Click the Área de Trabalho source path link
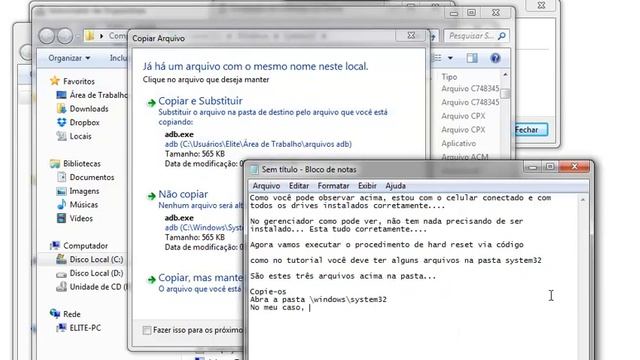The width and height of the screenshot is (640, 360). (258, 144)
